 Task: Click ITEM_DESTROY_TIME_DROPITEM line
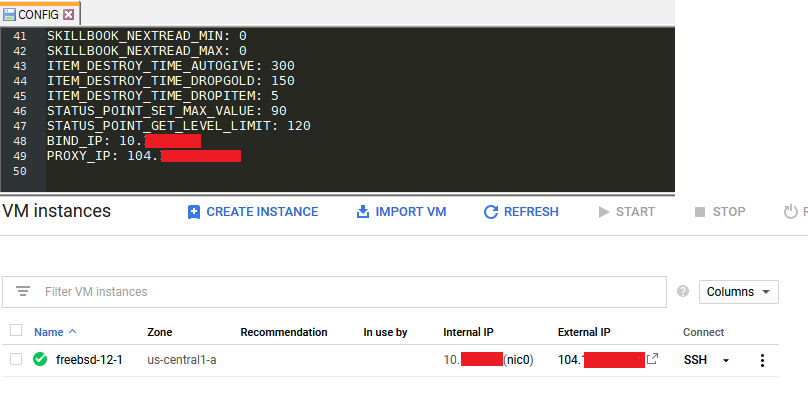click(x=163, y=96)
